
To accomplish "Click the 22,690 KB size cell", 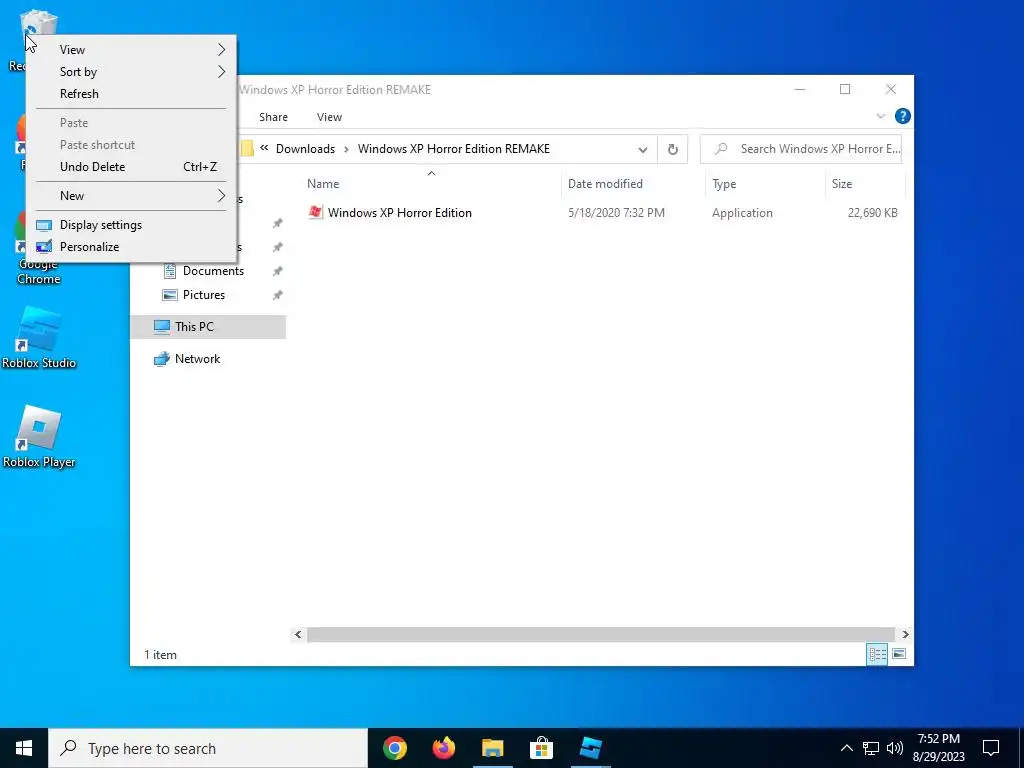I will point(872,213).
